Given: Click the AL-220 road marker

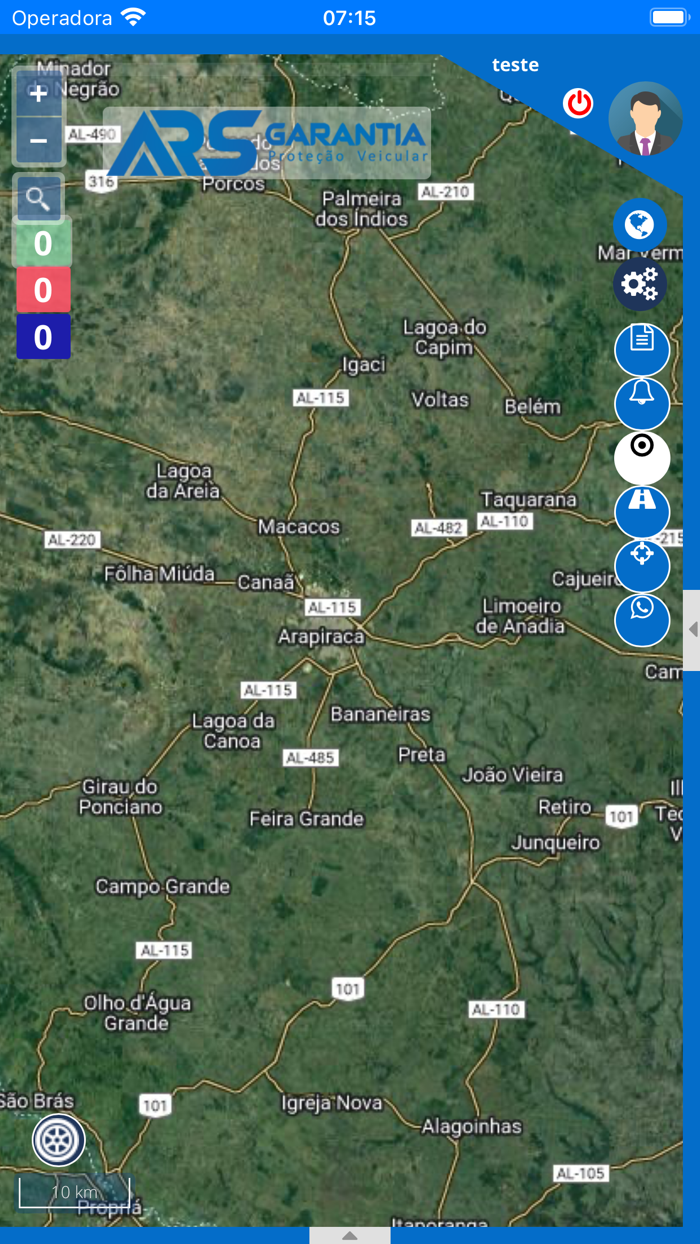Looking at the screenshot, I should (72, 540).
